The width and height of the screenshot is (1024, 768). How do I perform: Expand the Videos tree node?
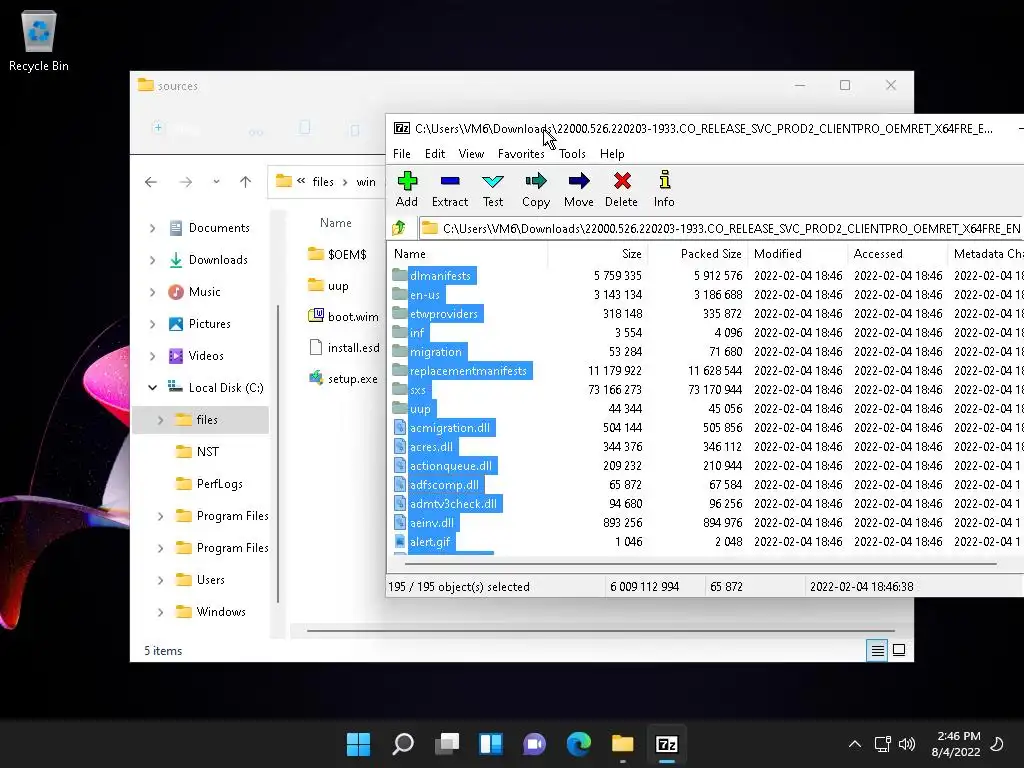[x=152, y=356]
